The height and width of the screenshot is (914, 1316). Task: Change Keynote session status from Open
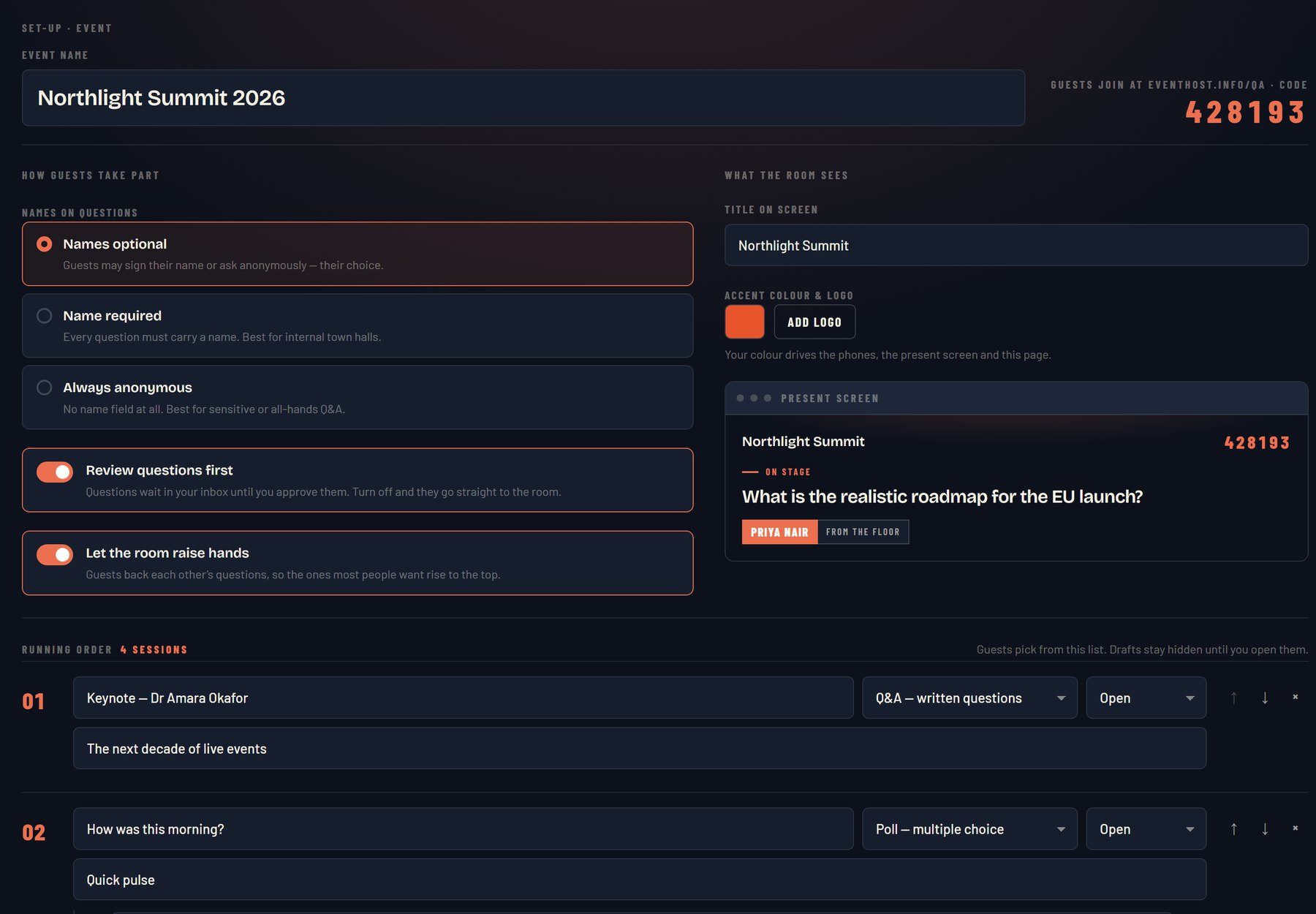coord(1146,698)
